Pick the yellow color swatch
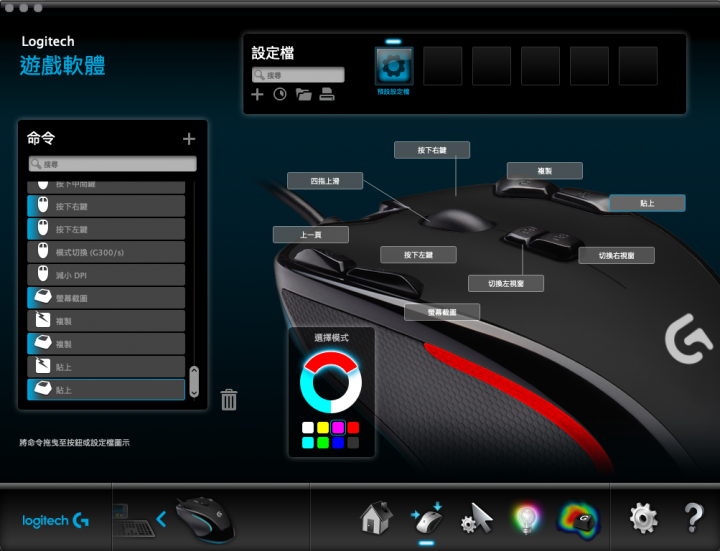This screenshot has height=551, width=720. tap(323, 428)
